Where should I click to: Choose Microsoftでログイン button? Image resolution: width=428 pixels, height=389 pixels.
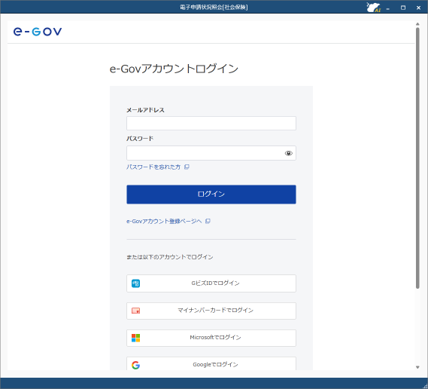coord(211,338)
